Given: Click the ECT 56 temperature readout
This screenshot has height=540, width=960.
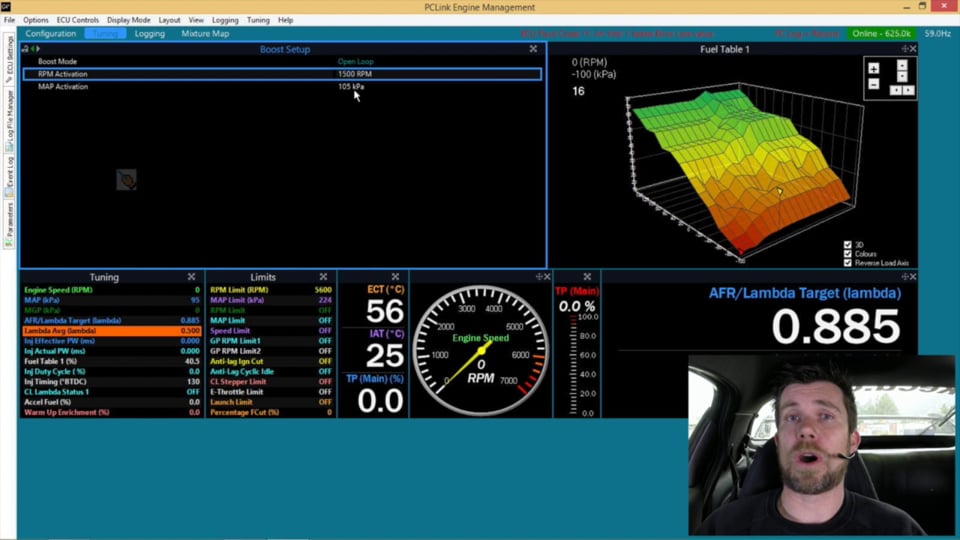Looking at the screenshot, I should click(x=385, y=311).
